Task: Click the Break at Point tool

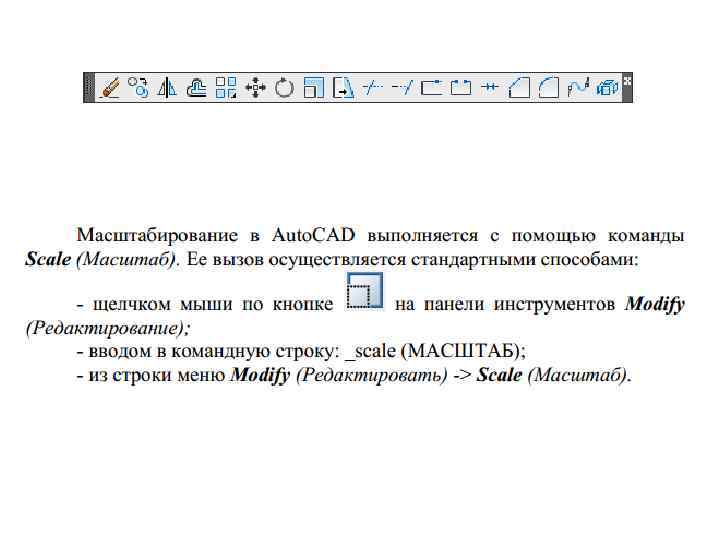Action: click(431, 87)
